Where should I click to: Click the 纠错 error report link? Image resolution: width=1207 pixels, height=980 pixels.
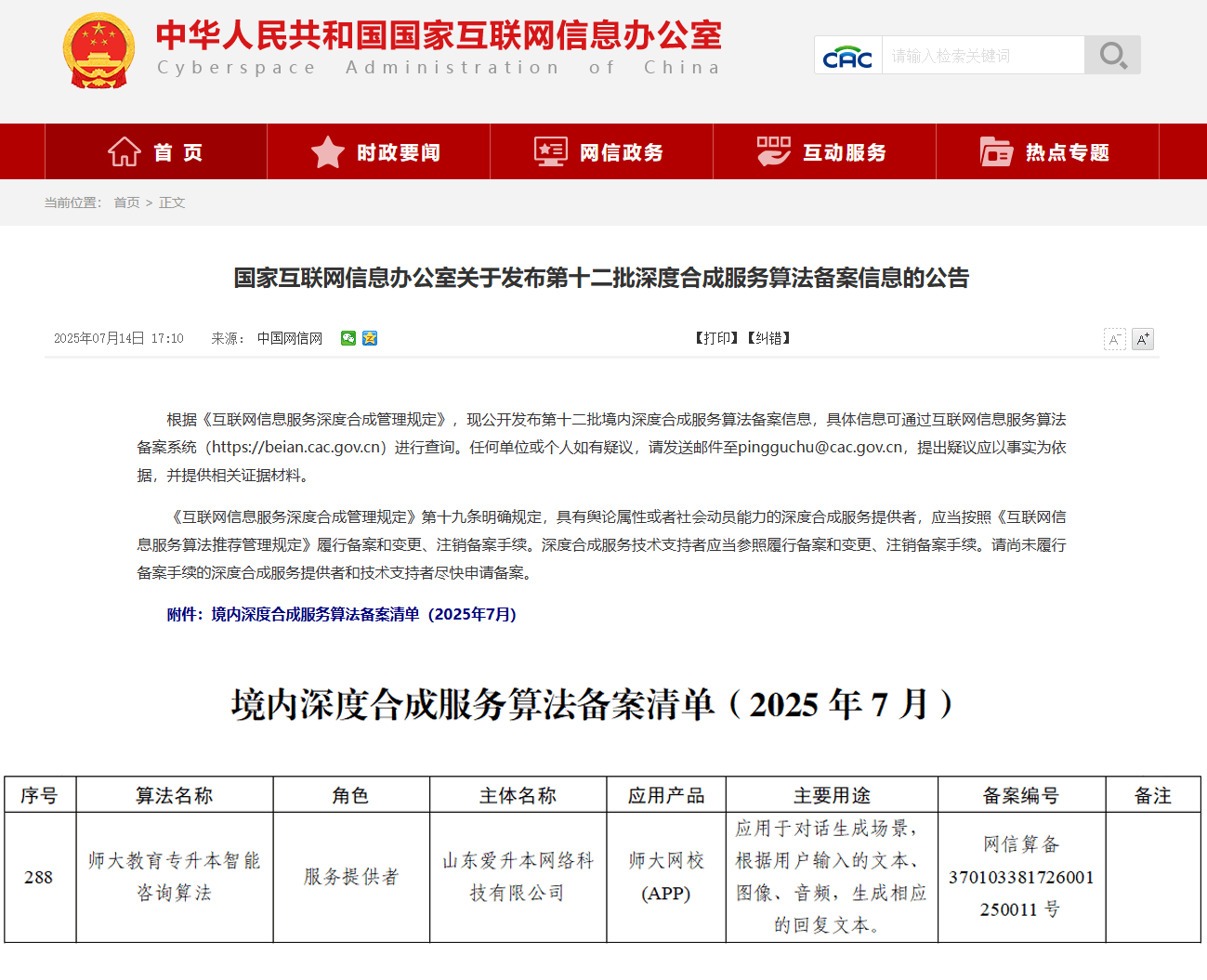coord(768,338)
